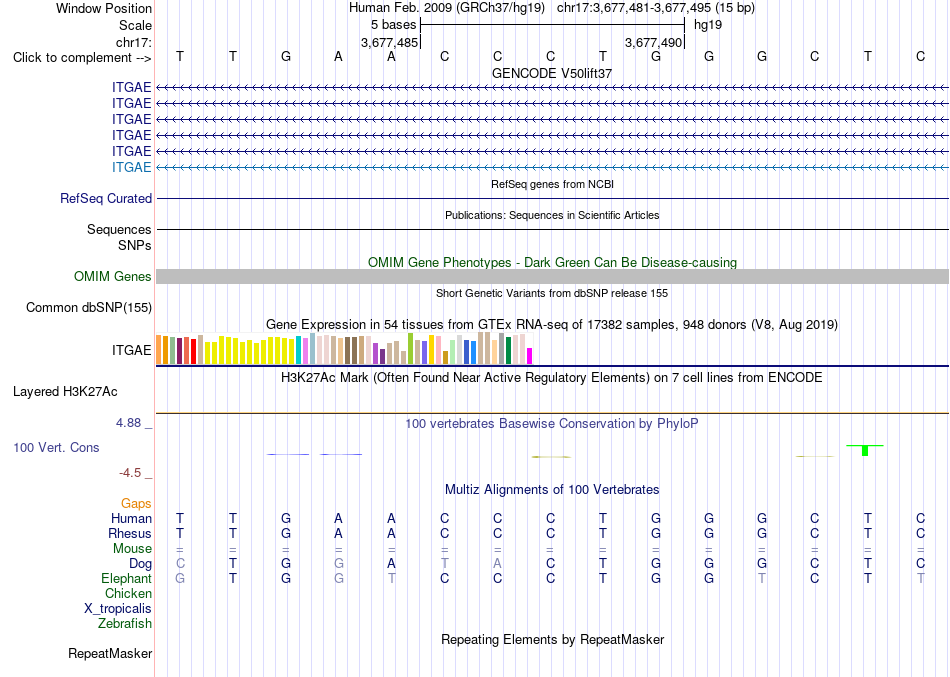Click '100 vertebrates Basewise Conservation by PhyloP' title
The height and width of the screenshot is (677, 950).
click(552, 424)
